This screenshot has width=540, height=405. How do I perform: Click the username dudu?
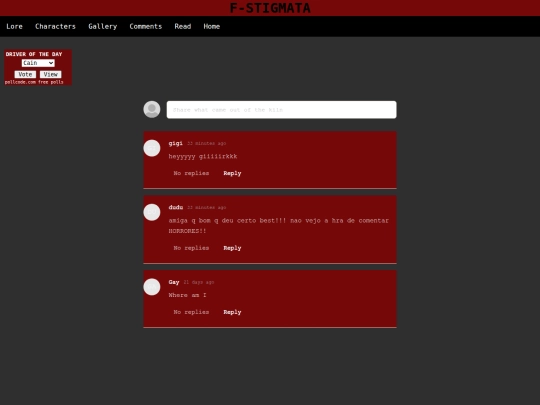[x=176, y=207]
